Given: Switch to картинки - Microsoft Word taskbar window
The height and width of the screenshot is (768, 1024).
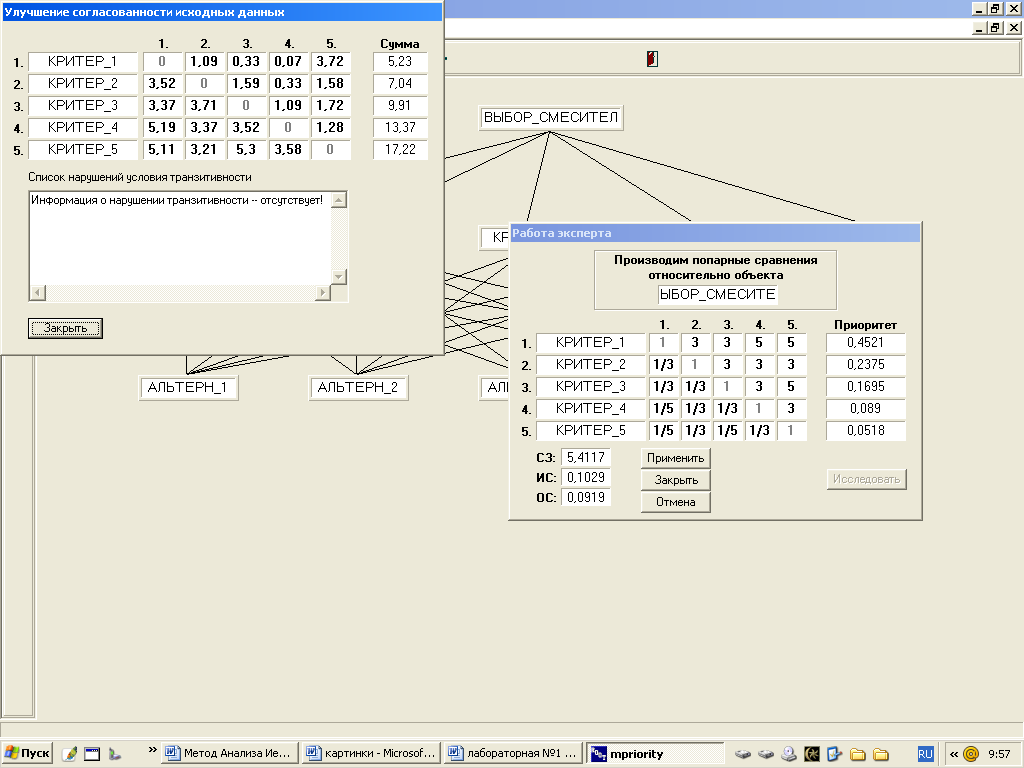Looking at the screenshot, I should pos(371,754).
